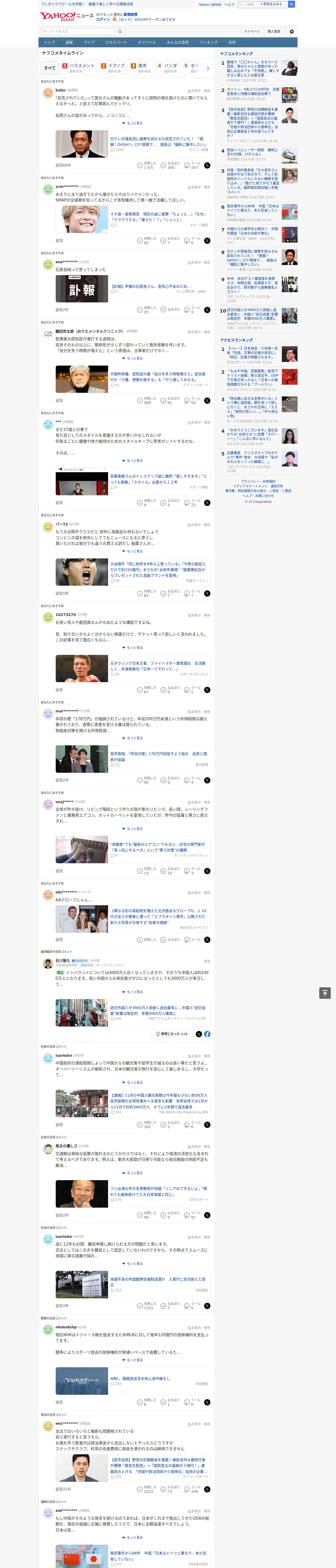This screenshot has height=1568, width=336.
Task: Share 石川智久's comment on Facebook
Action: tap(207, 1034)
